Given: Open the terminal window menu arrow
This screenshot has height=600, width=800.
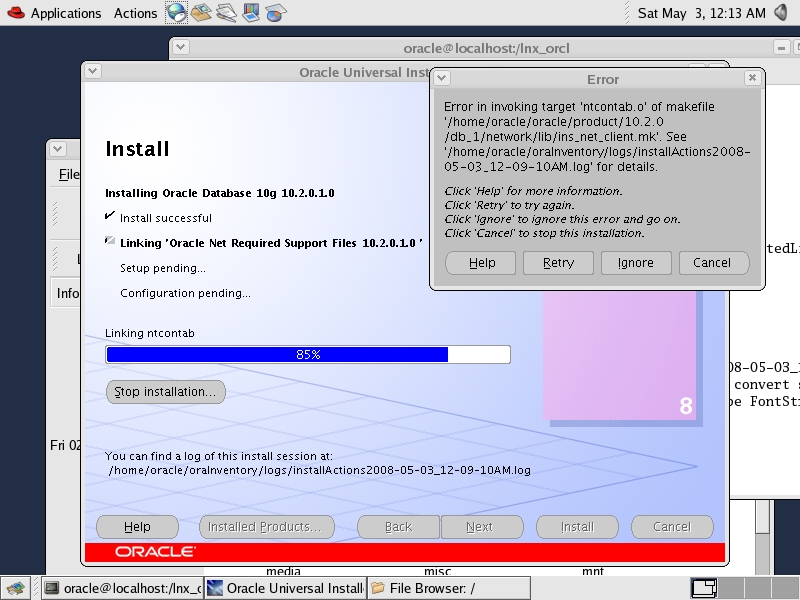Looking at the screenshot, I should click(x=181, y=48).
